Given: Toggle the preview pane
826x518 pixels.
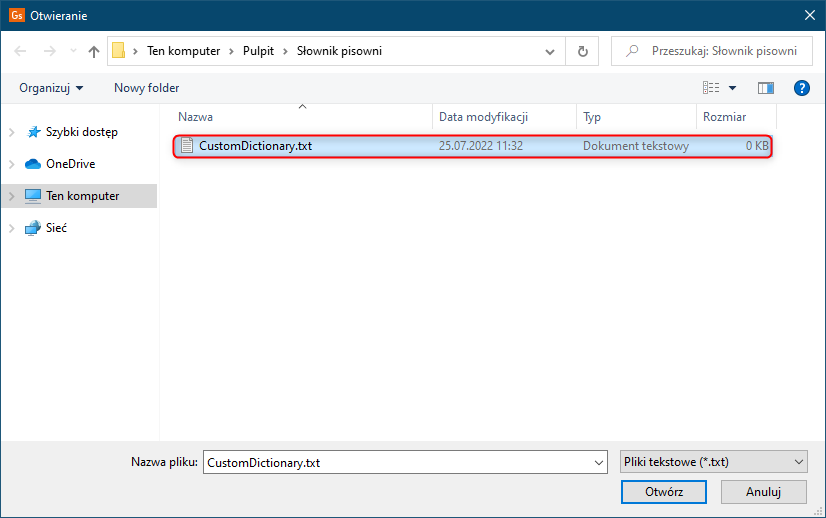Looking at the screenshot, I should pyautogui.click(x=766, y=88).
